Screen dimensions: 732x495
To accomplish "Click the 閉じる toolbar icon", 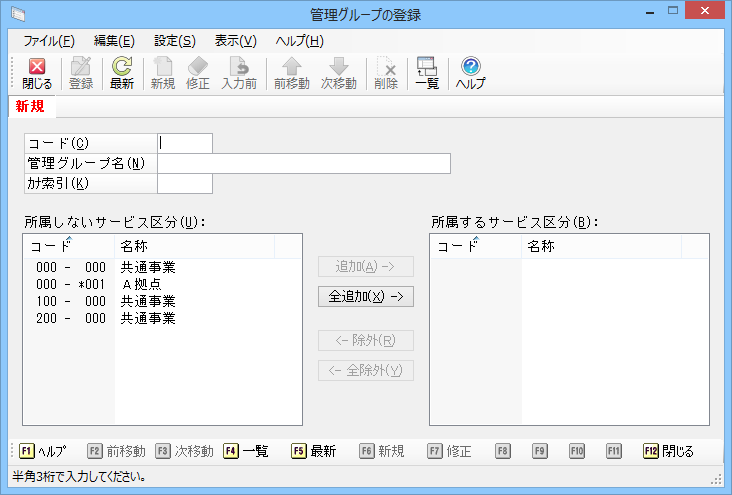I will pyautogui.click(x=37, y=74).
